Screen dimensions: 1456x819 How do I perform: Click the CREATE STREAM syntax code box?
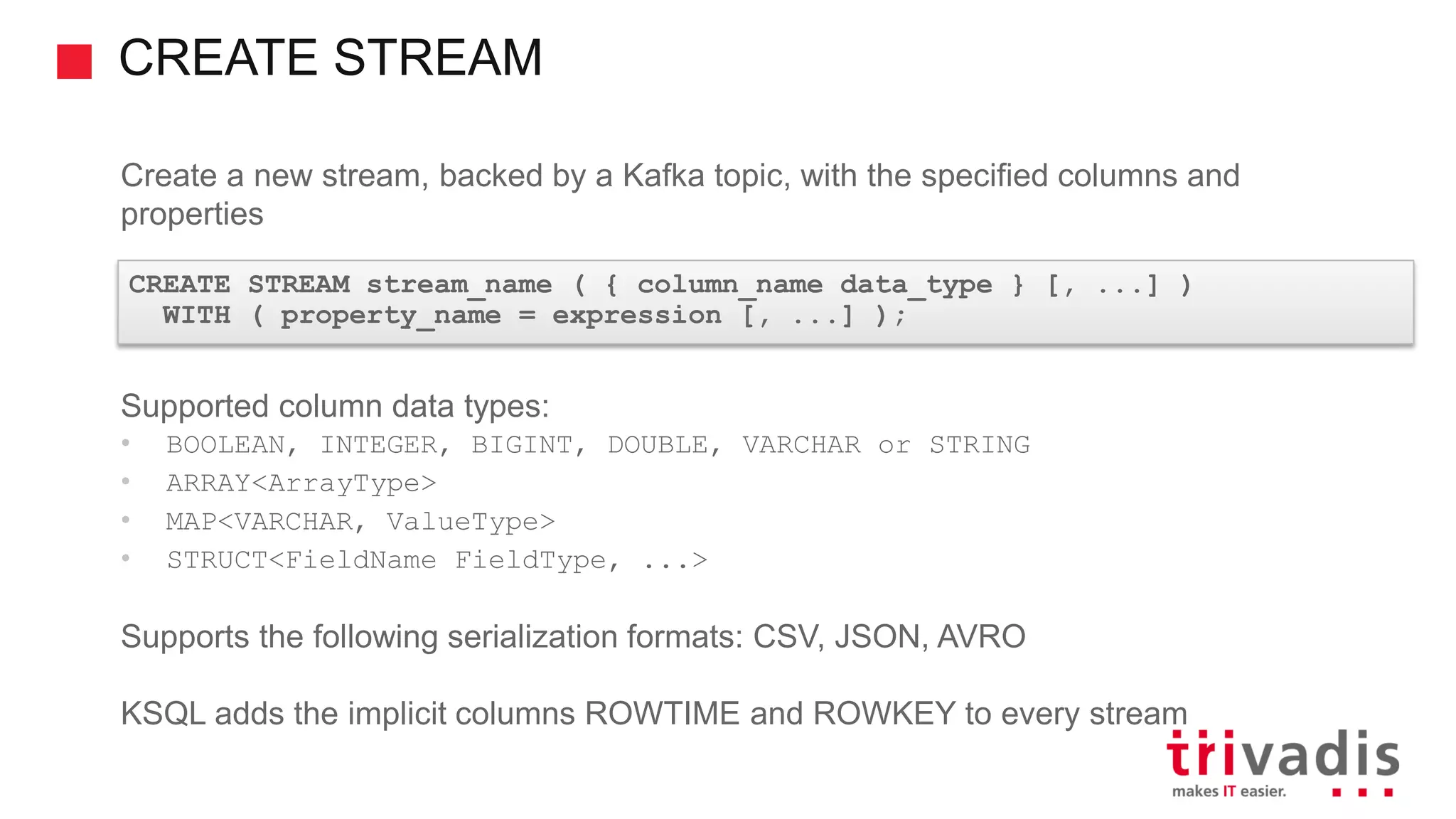(766, 302)
